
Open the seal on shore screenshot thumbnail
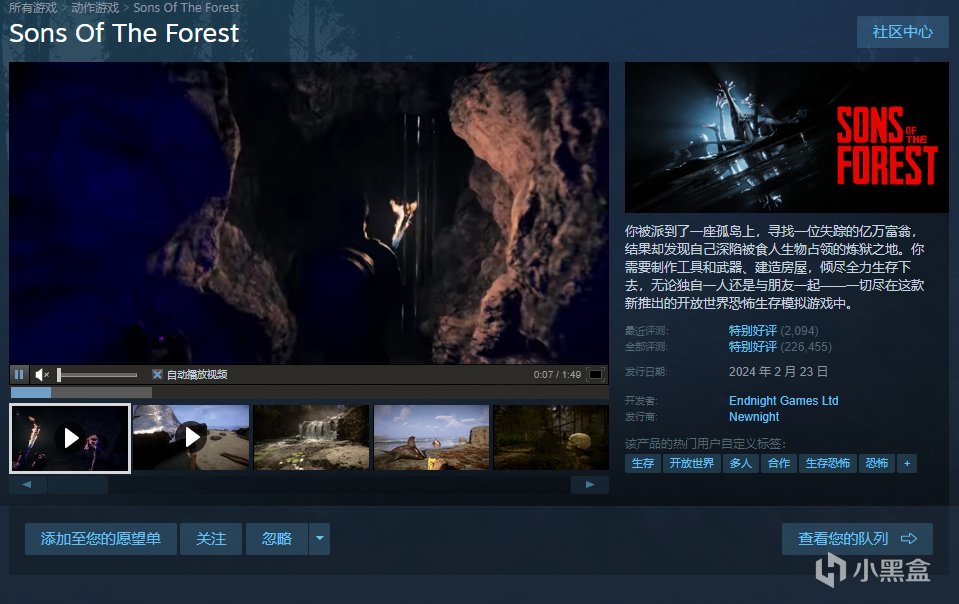(x=431, y=437)
